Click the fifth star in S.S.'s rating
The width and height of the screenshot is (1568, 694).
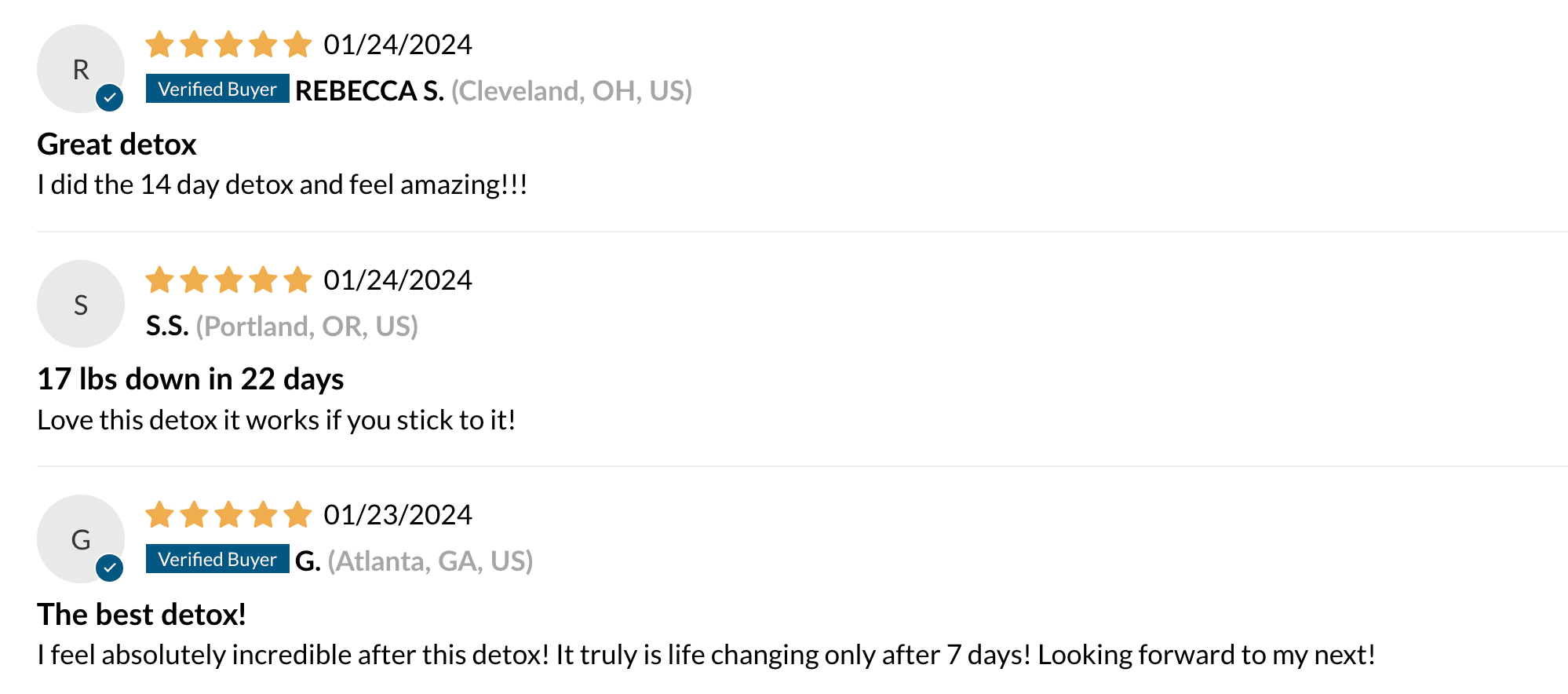(x=297, y=279)
